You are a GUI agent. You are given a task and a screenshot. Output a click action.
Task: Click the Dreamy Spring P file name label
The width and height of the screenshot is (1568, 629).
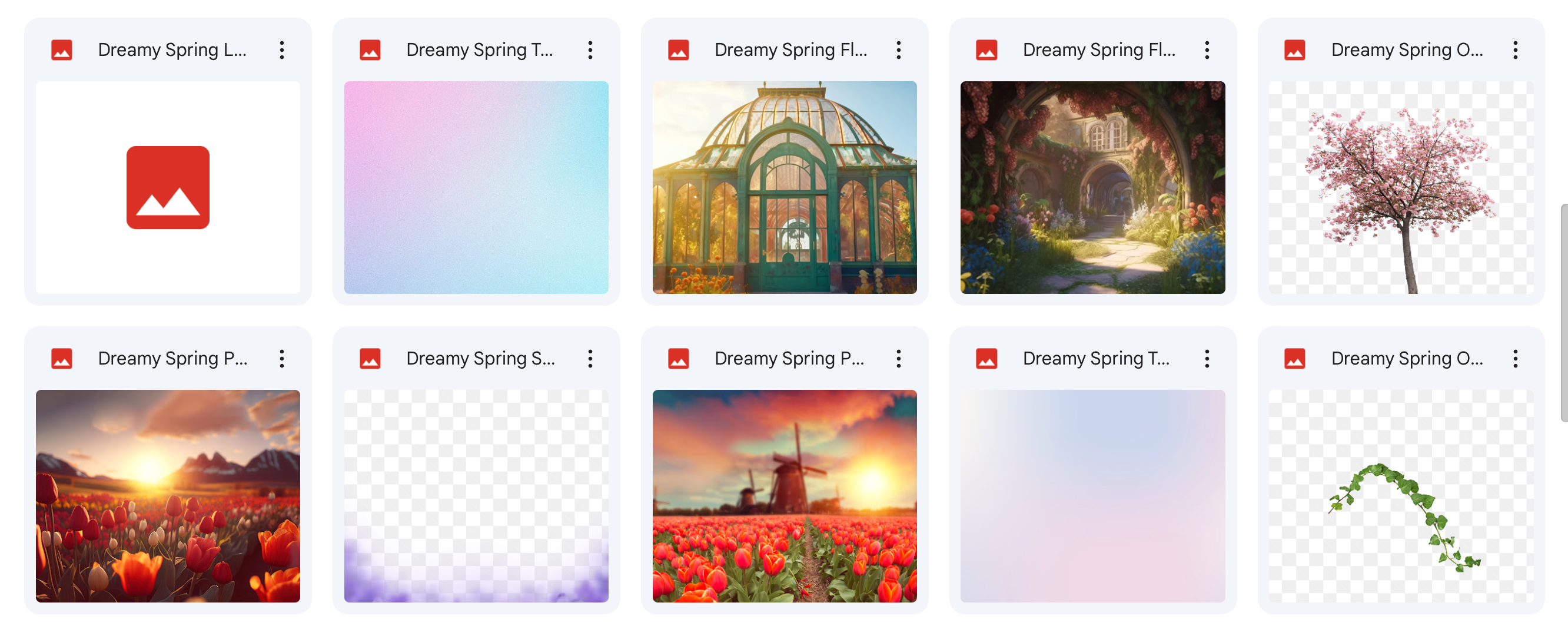click(x=172, y=359)
